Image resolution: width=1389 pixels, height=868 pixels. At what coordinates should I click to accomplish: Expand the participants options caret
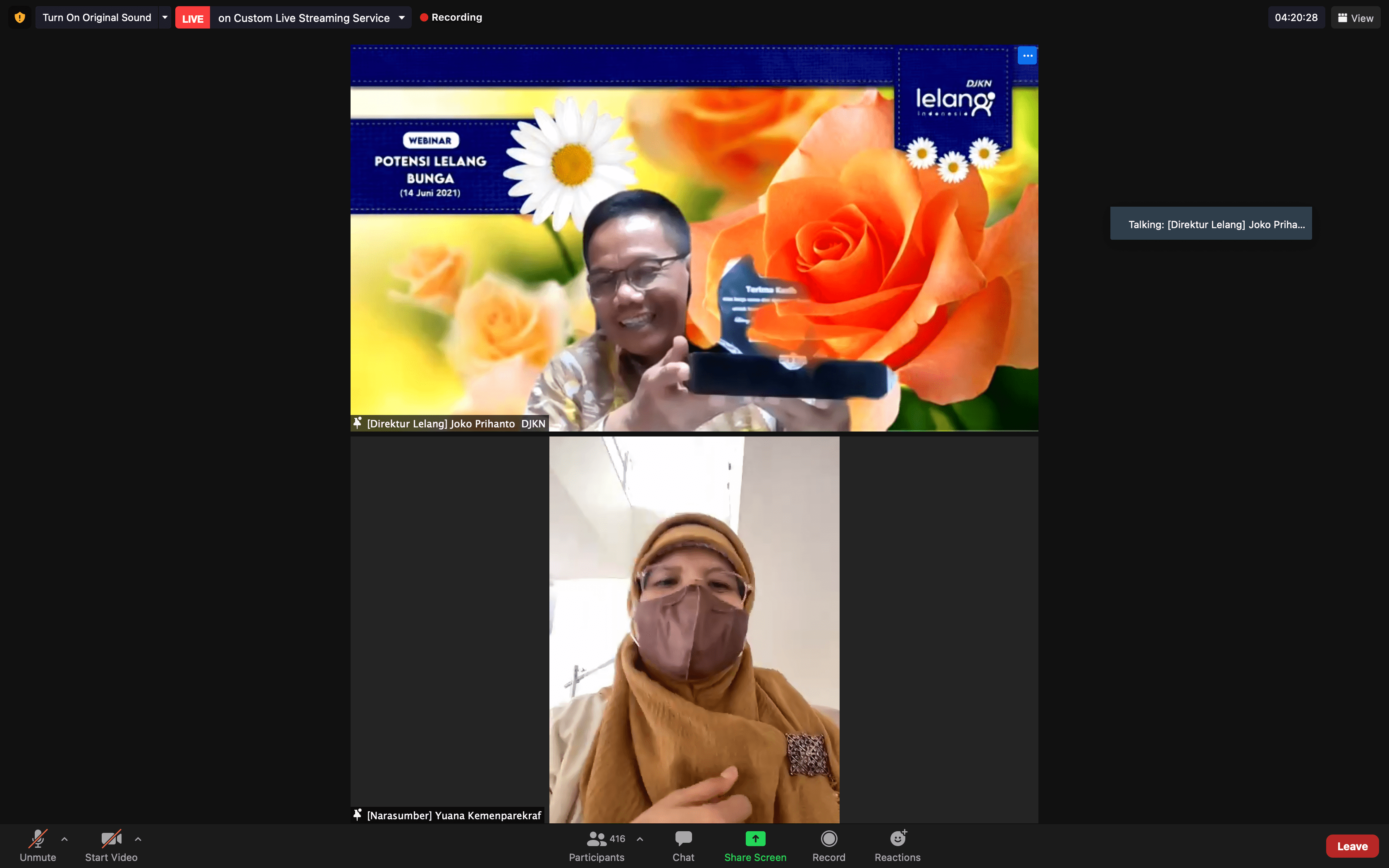point(640,839)
